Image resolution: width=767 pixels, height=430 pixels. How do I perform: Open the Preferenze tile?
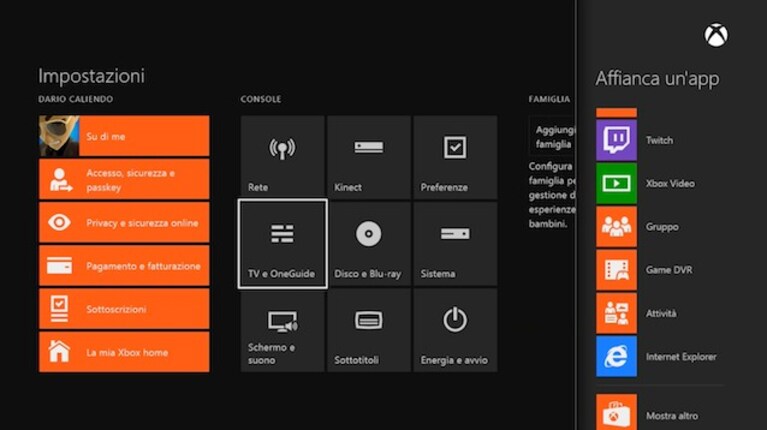tap(455, 157)
